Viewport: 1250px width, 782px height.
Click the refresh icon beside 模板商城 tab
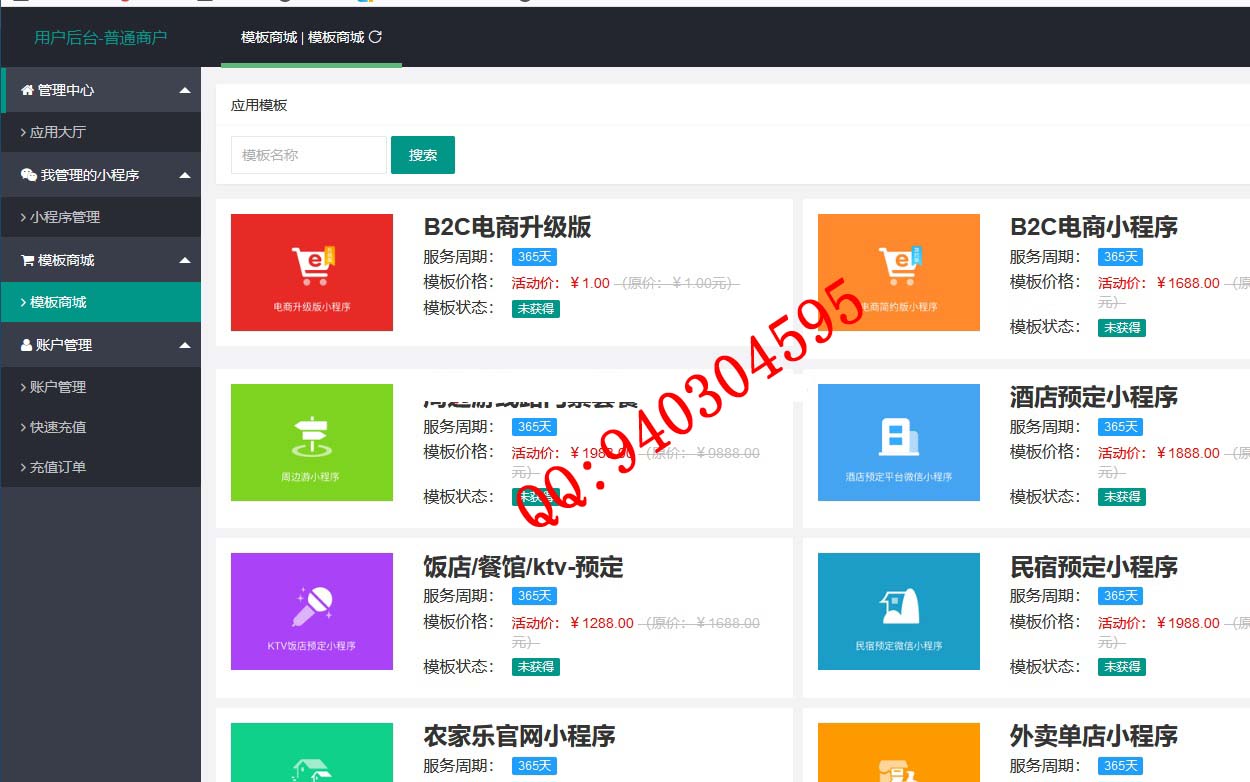click(376, 37)
